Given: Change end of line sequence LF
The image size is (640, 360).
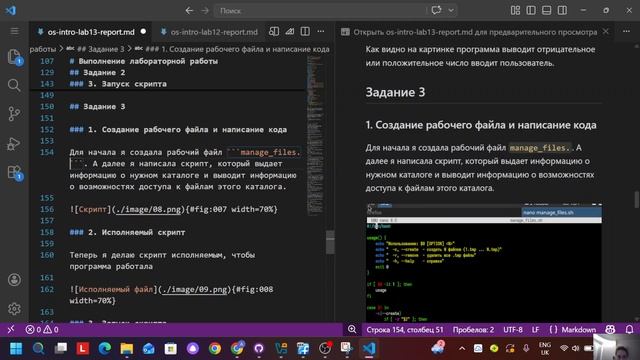Looking at the screenshot, I should coord(536,329).
